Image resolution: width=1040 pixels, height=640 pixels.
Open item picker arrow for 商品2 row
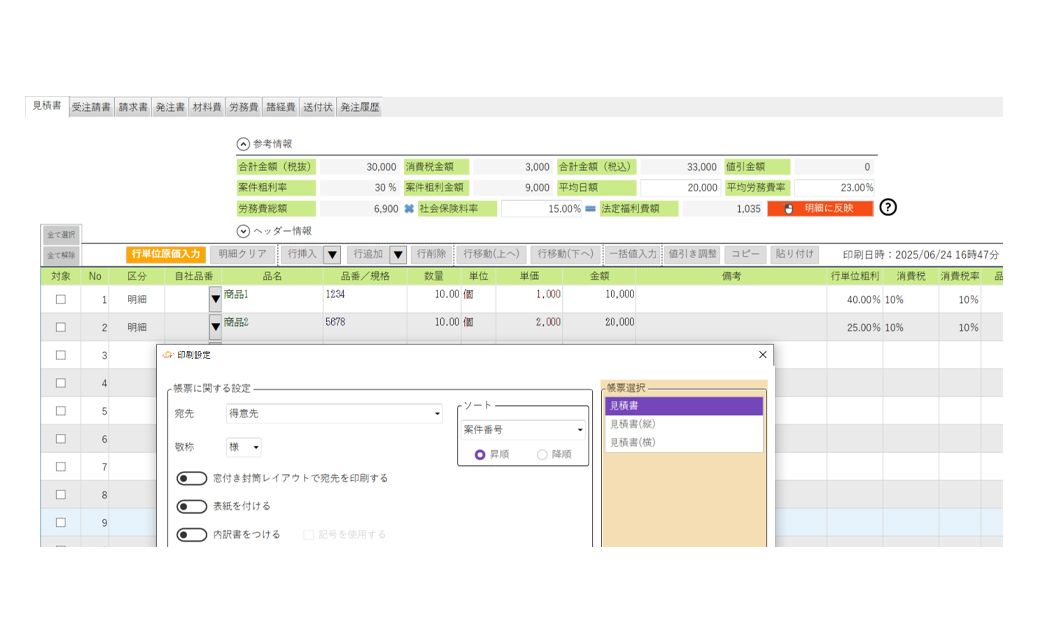215,326
